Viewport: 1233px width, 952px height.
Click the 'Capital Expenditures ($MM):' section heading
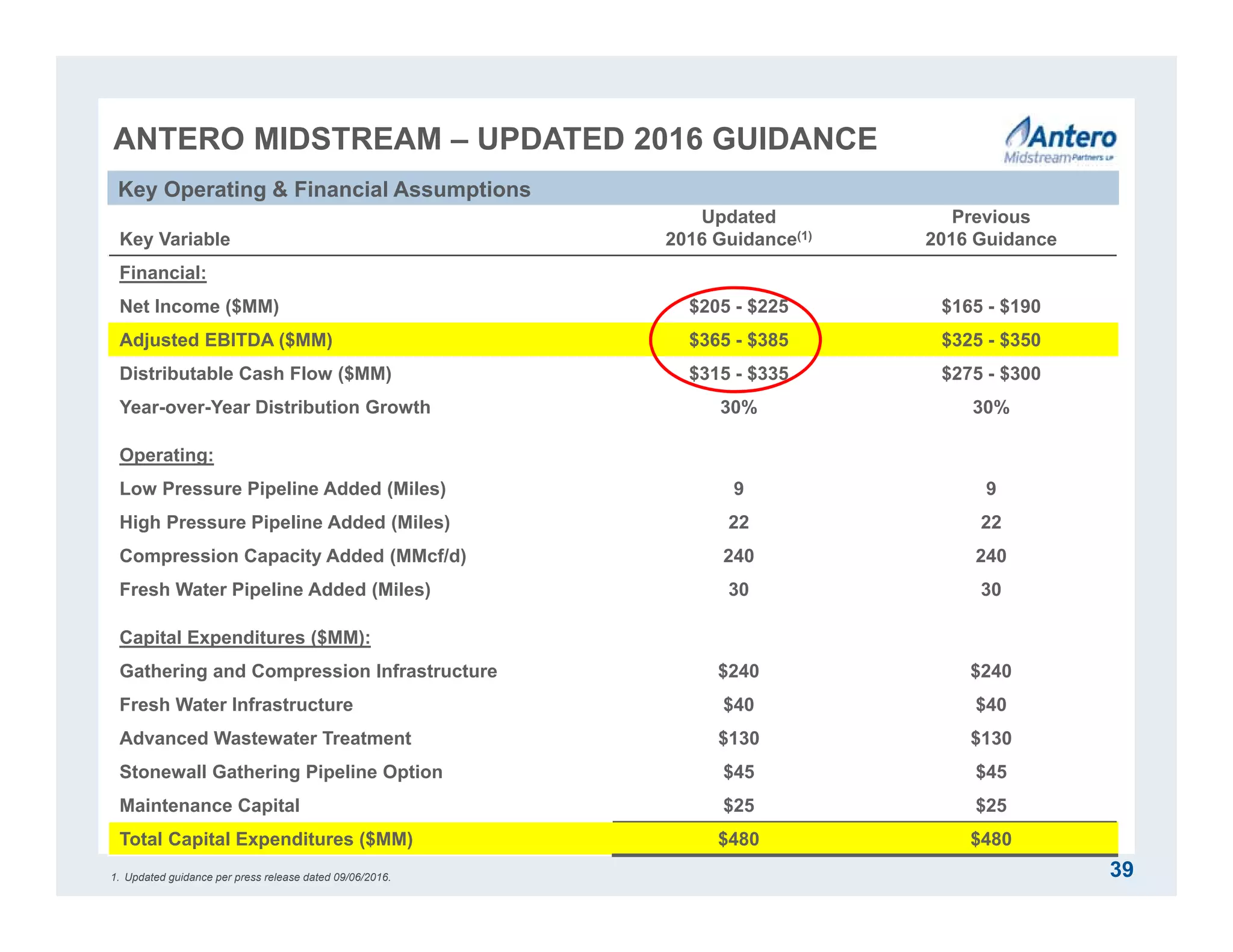[x=245, y=637]
